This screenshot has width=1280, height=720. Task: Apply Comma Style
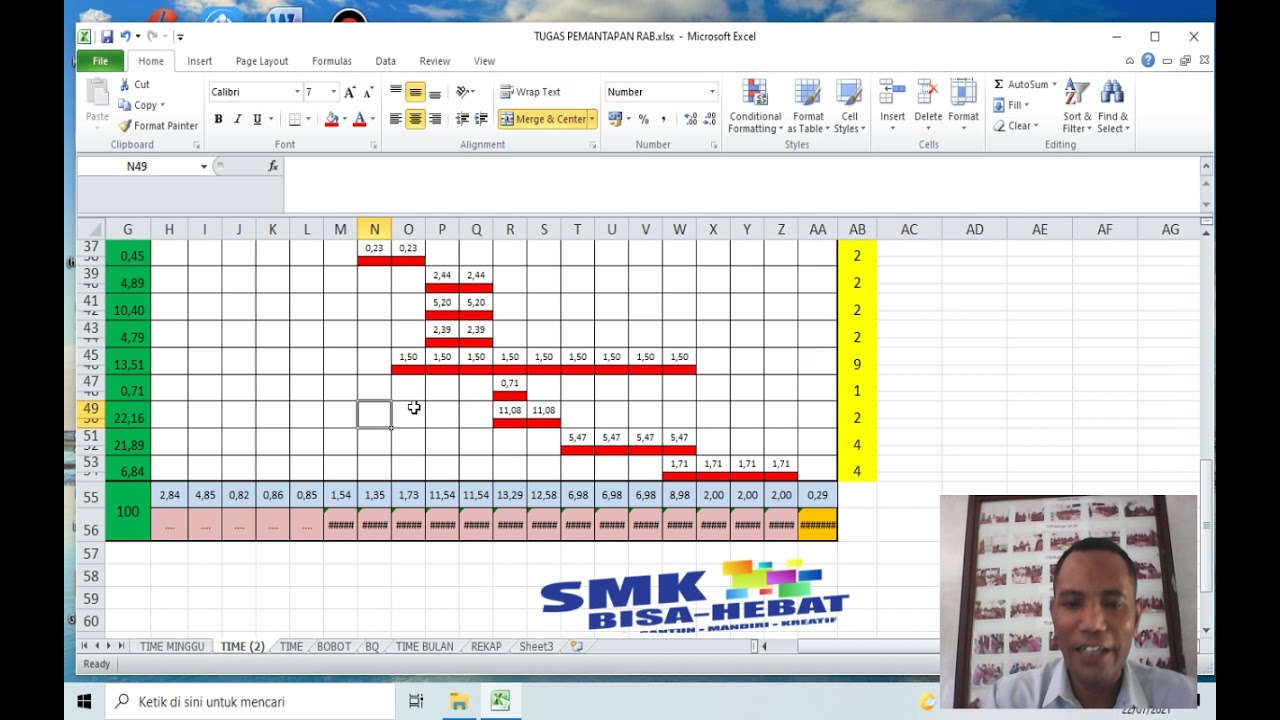point(663,119)
